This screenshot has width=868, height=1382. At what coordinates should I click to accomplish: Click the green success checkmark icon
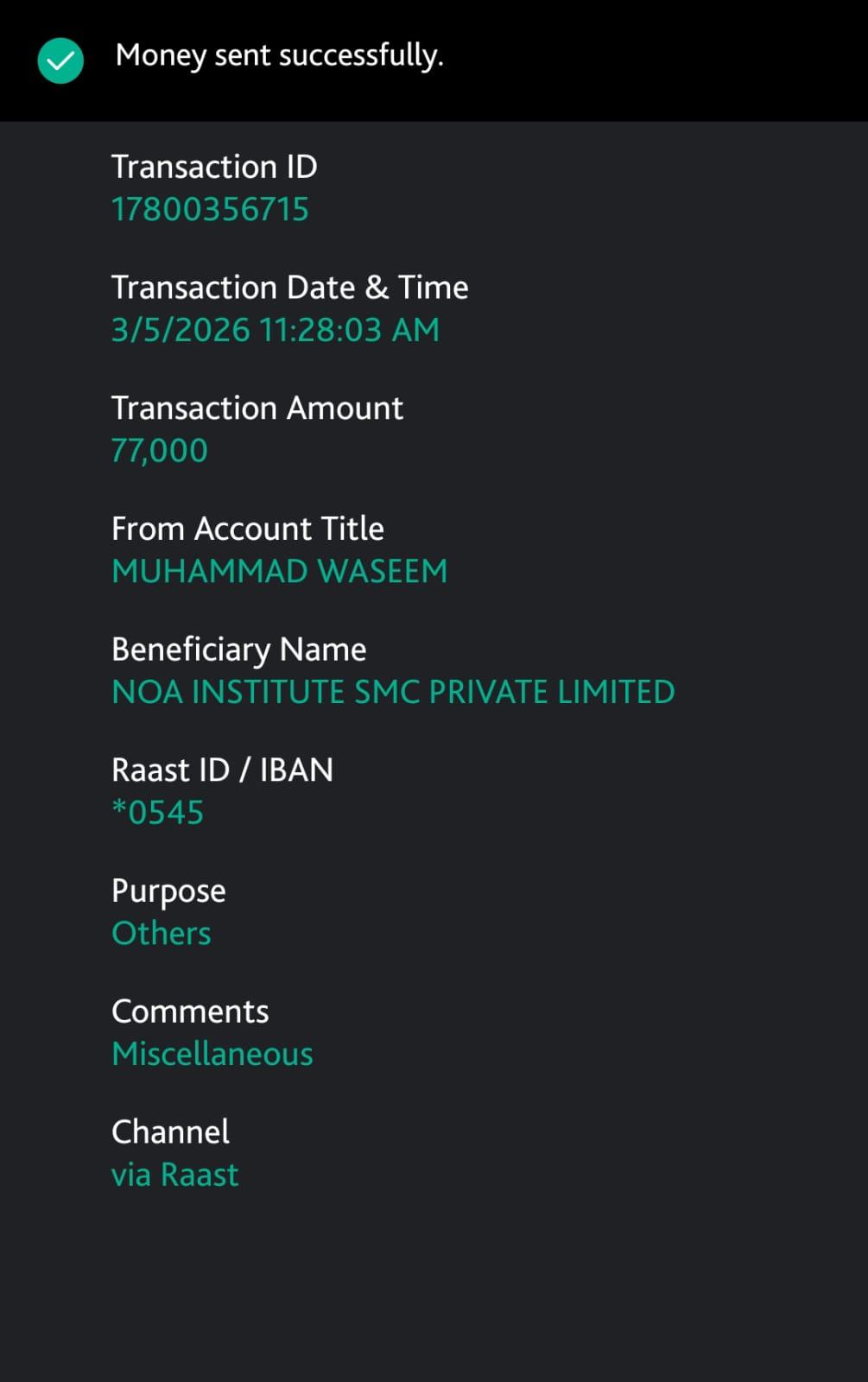(x=60, y=60)
